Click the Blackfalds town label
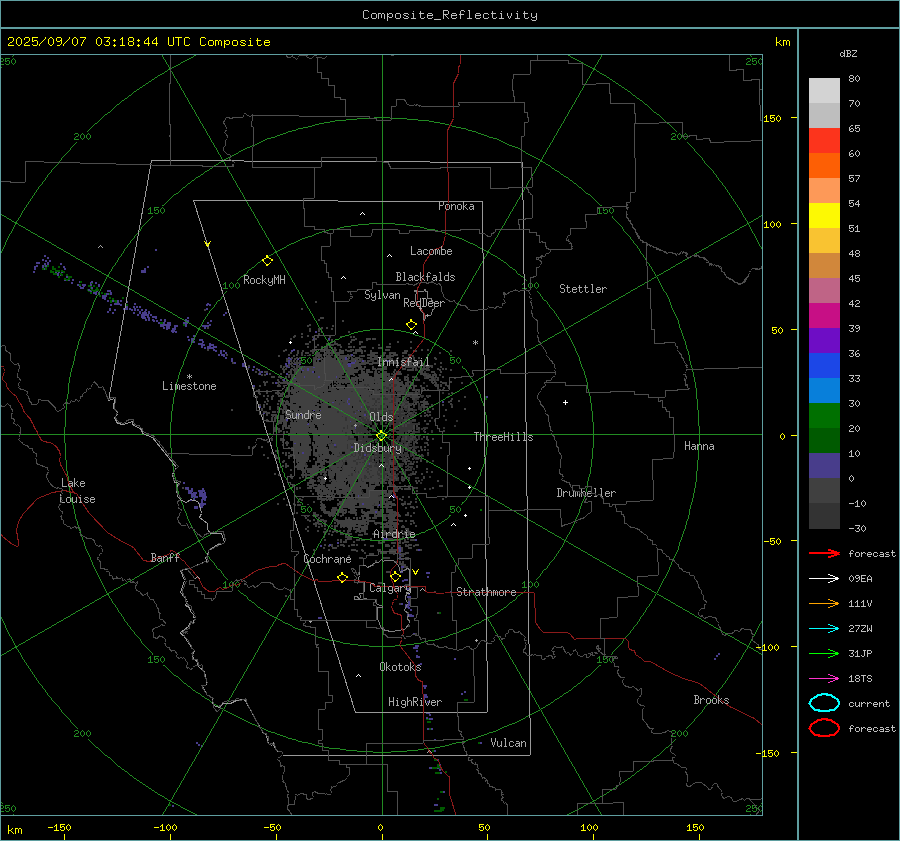Screen dimensions: 900x841 pos(425,277)
